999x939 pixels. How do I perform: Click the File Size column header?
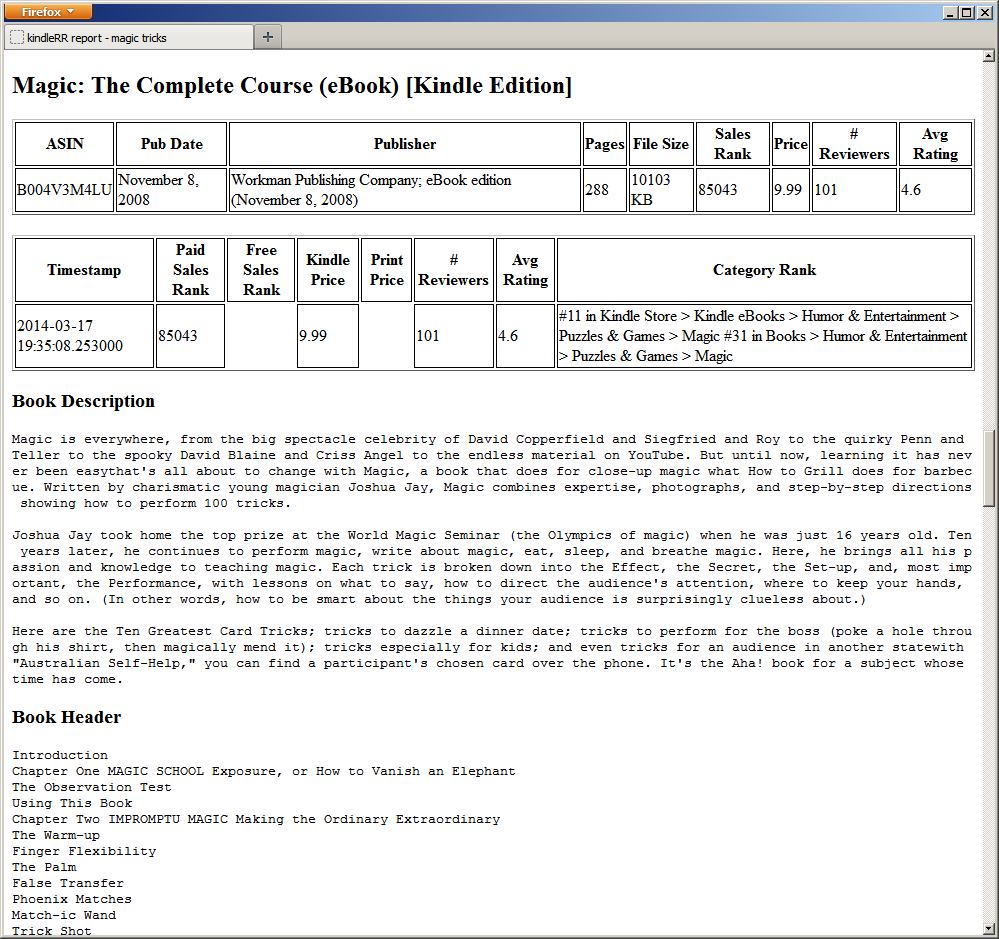coord(661,144)
